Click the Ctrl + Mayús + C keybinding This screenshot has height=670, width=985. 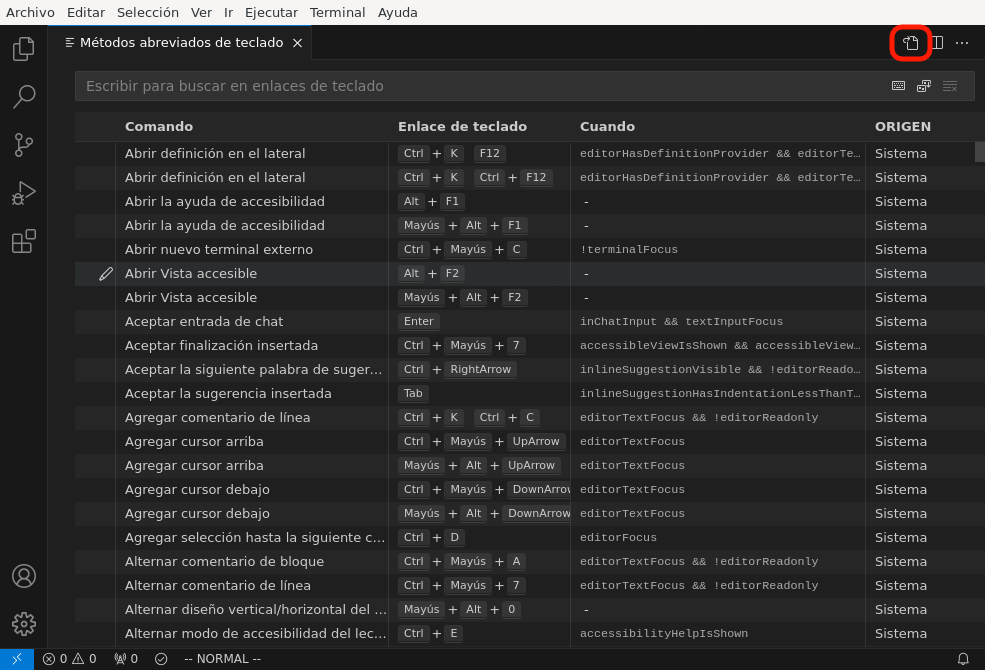coord(462,249)
